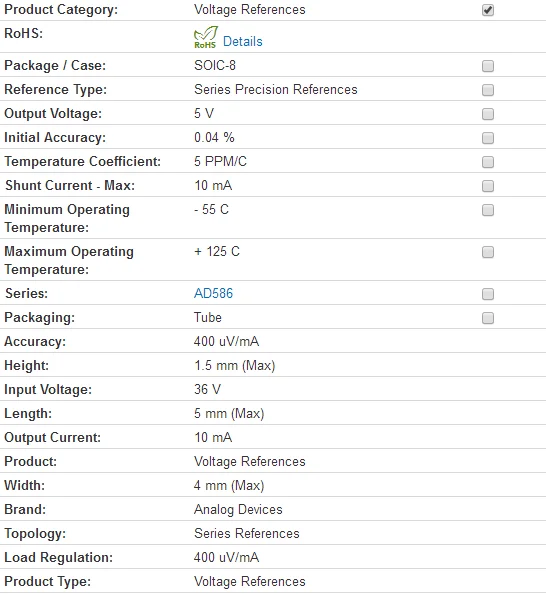Click the 0.04 % accuracy value

pos(214,137)
